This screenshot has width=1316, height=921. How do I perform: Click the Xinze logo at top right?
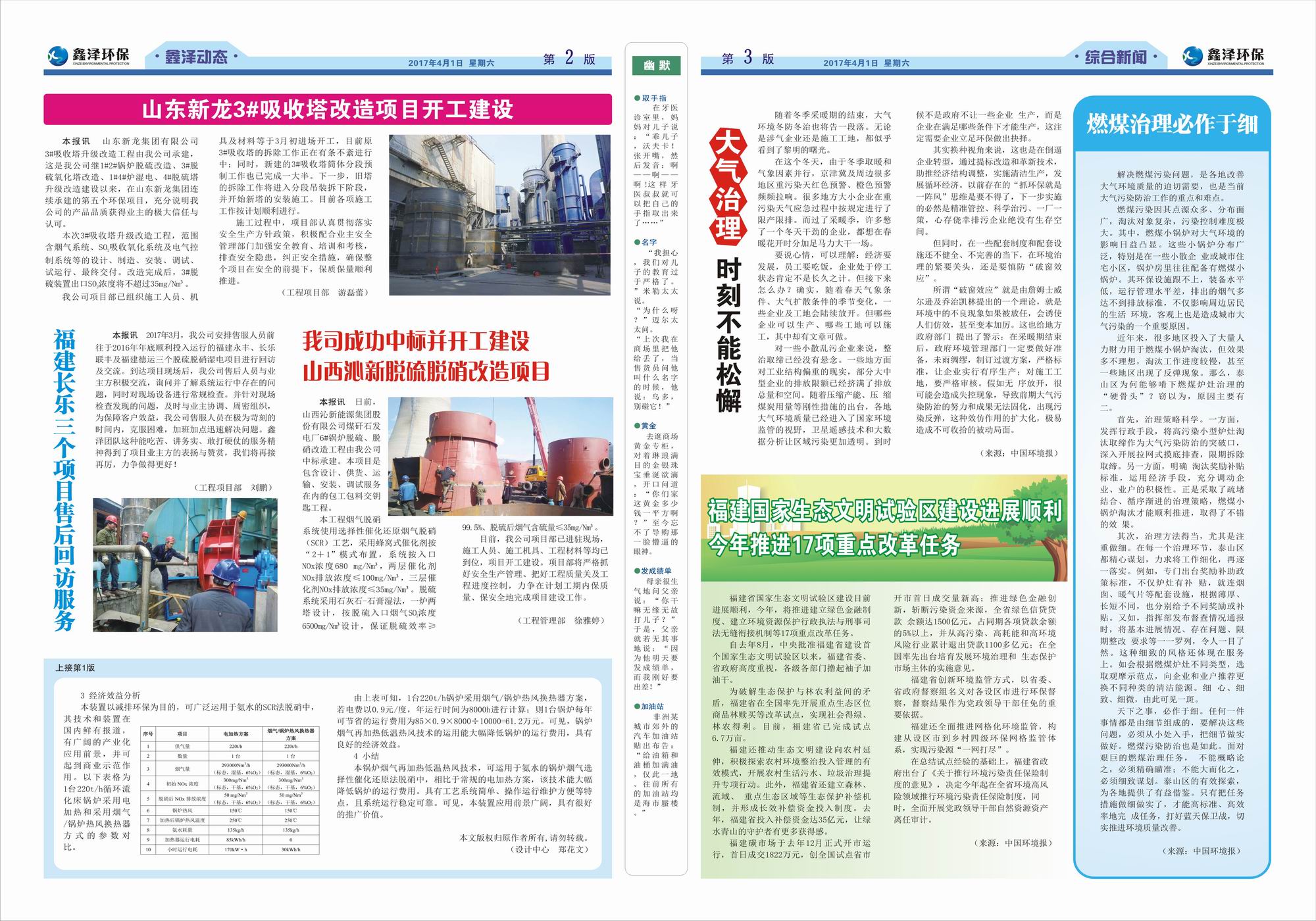(1223, 57)
